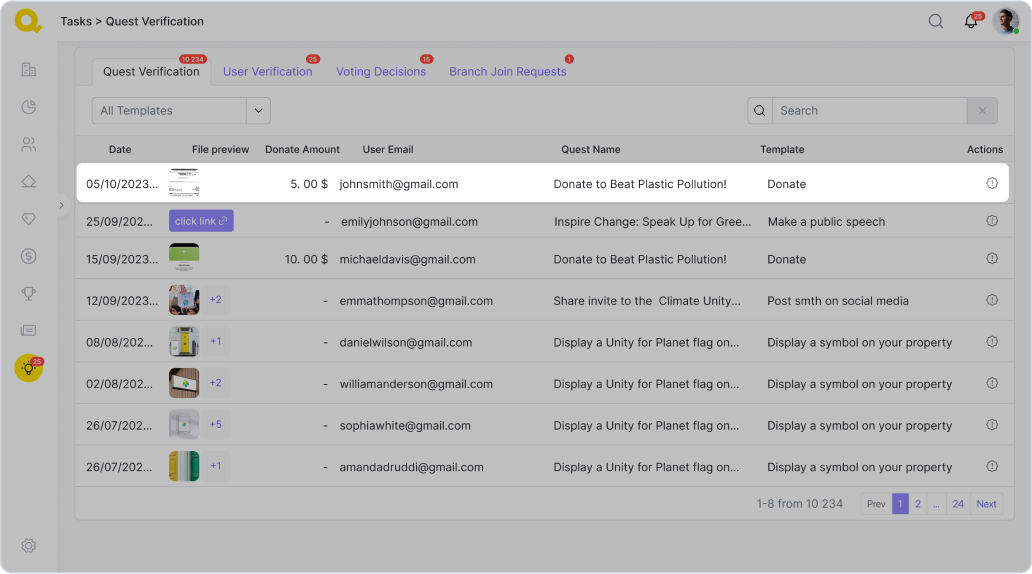Open the organization building icon in sidebar
The height and width of the screenshot is (574, 1032).
28,69
